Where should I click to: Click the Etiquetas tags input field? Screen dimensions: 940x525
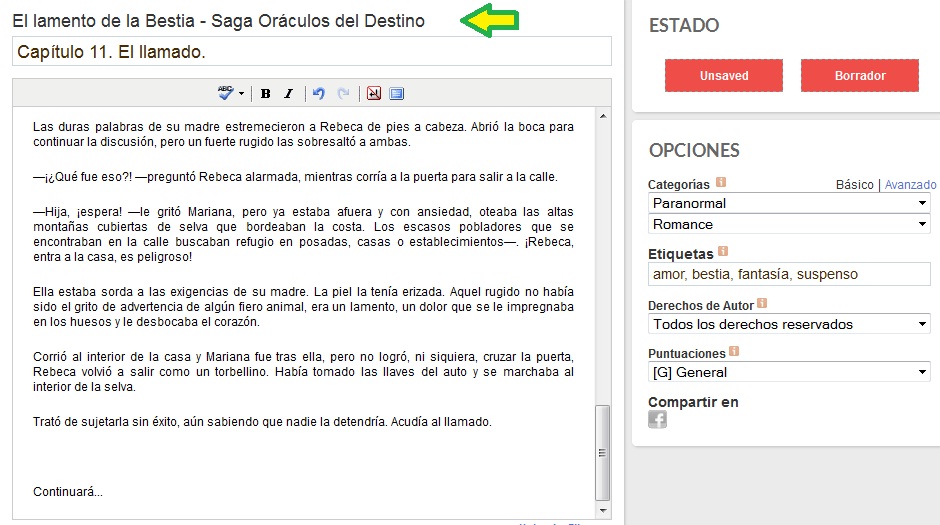point(789,274)
